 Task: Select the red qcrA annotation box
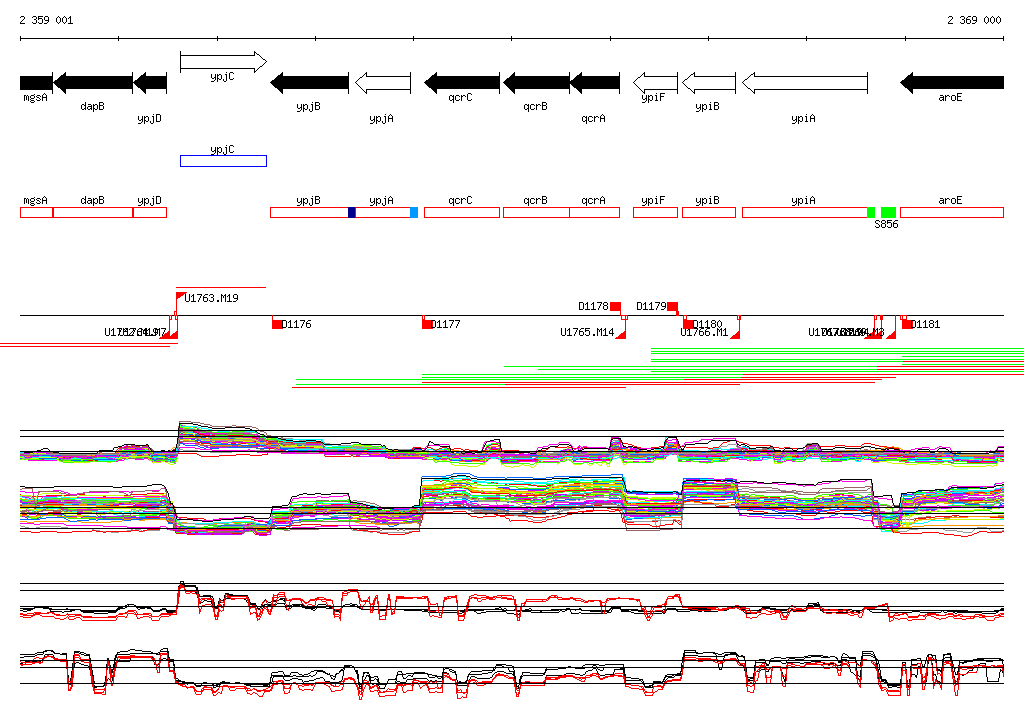(594, 212)
